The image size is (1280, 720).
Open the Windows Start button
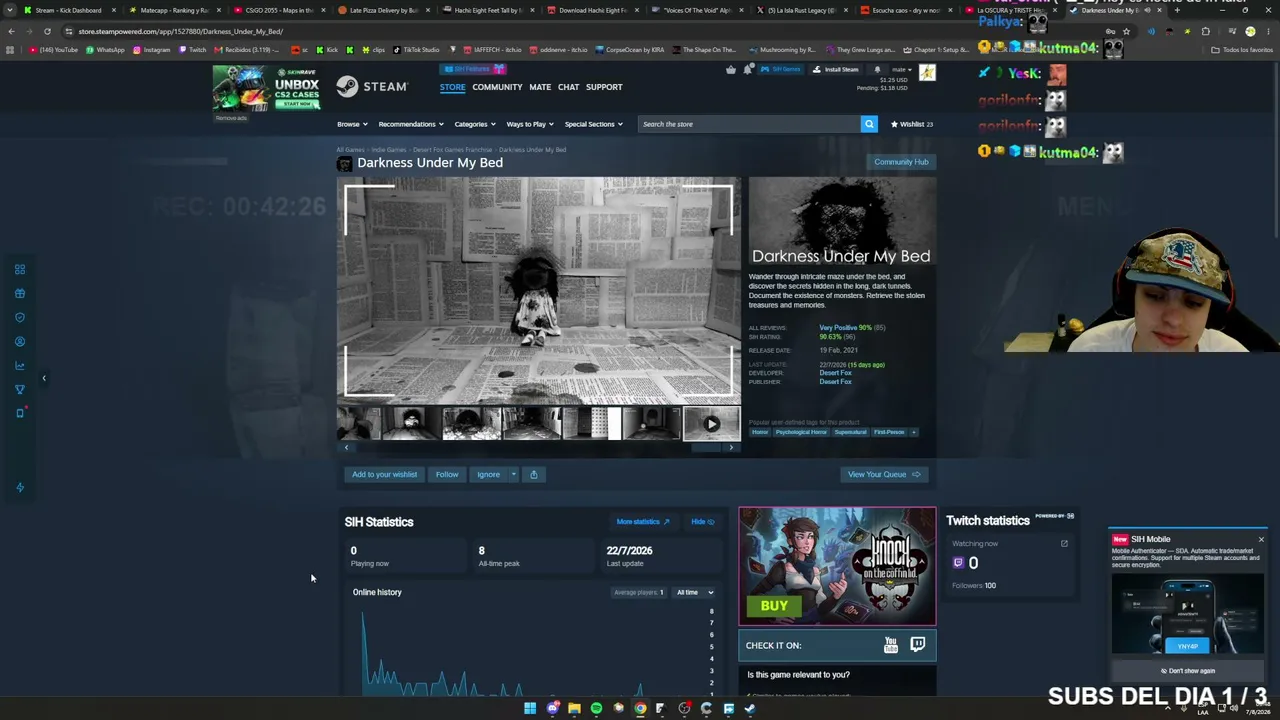(530, 709)
